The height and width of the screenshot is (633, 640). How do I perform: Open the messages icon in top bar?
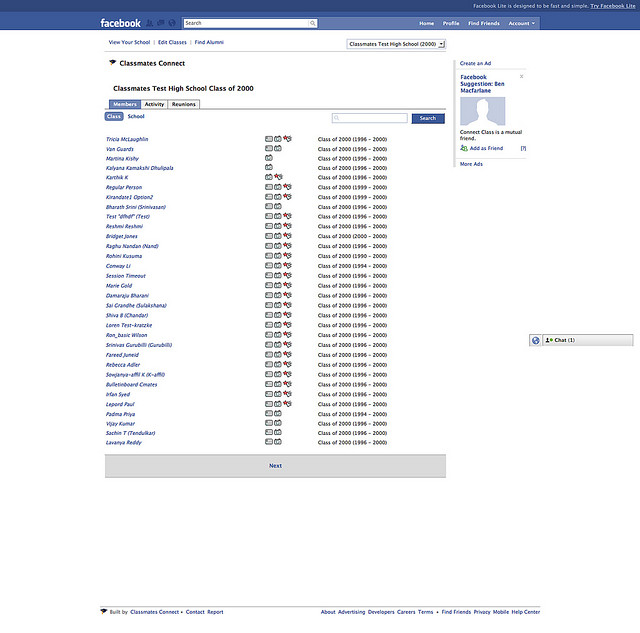tap(161, 23)
